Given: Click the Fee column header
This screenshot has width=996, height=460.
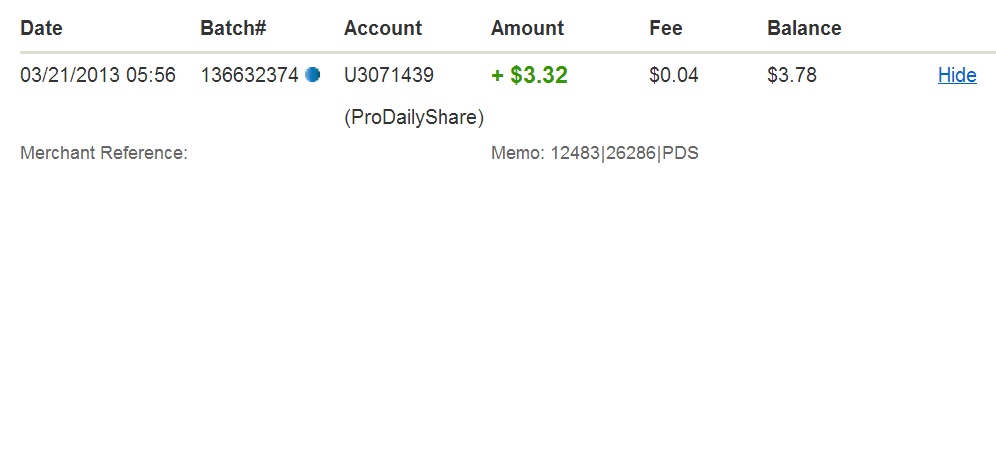Looking at the screenshot, I should [666, 28].
